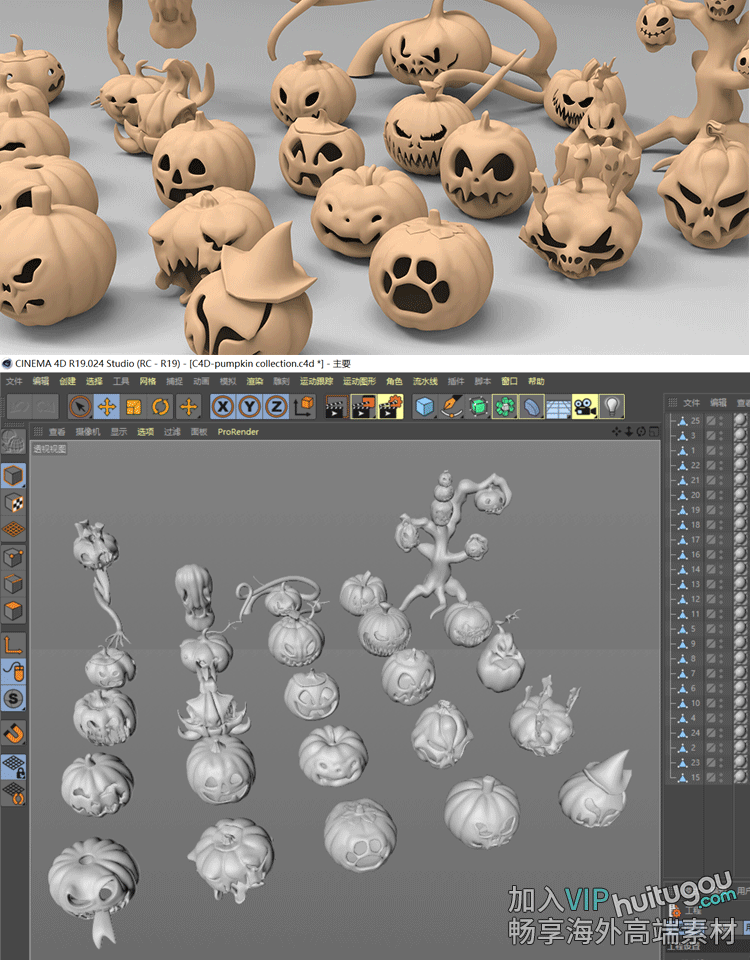Toggle X axis lock
The width and height of the screenshot is (750, 960).
click(x=223, y=406)
